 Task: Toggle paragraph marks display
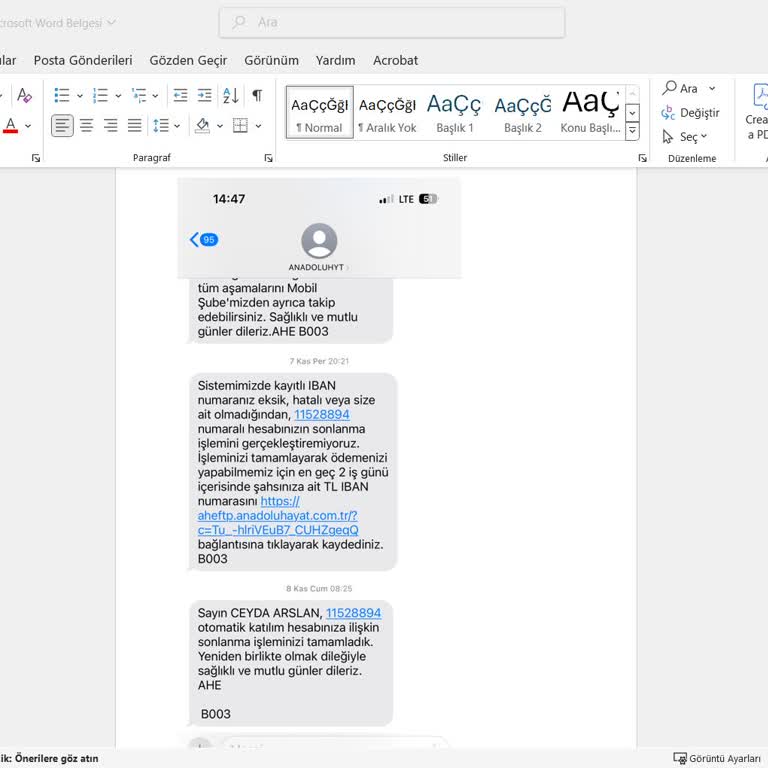pos(257,95)
